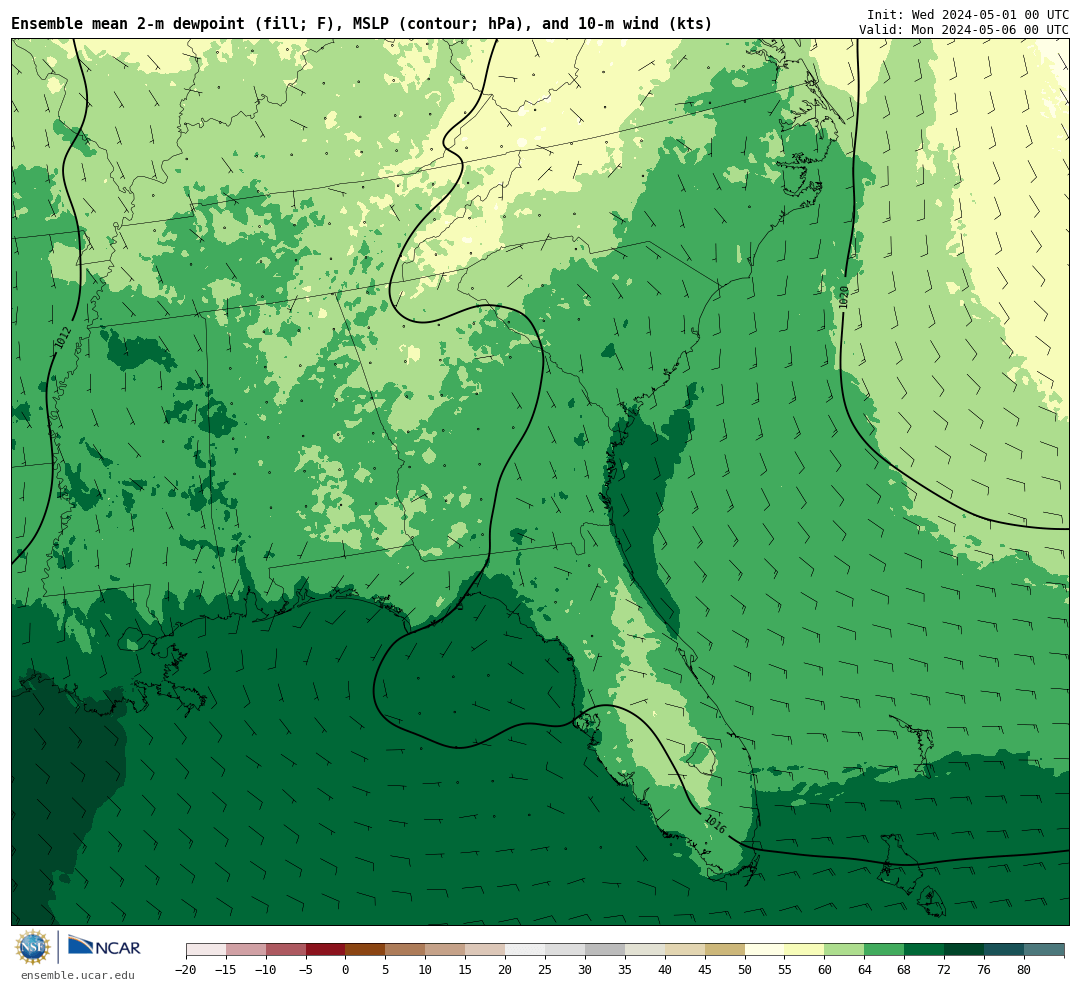Image resolution: width=1080 pixels, height=988 pixels.
Task: Click the Init: Wed 2024-05-01 00 UTC text
Action: (967, 14)
